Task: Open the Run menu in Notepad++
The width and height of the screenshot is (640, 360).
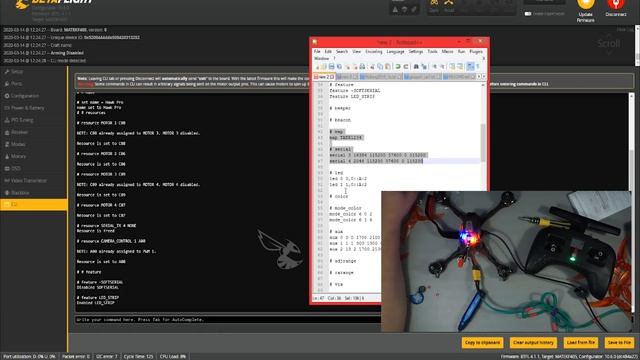Action: click(461, 52)
